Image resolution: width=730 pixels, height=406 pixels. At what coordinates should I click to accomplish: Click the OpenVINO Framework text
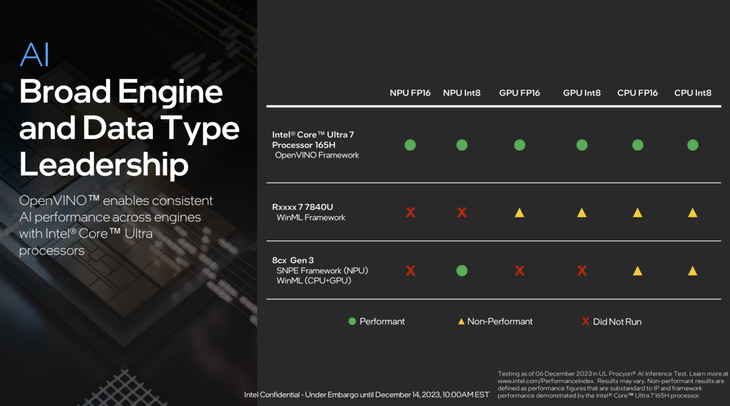click(x=317, y=155)
